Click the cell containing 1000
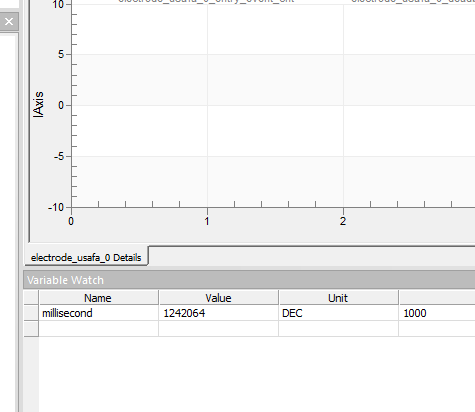The height and width of the screenshot is (412, 475). [x=437, y=313]
